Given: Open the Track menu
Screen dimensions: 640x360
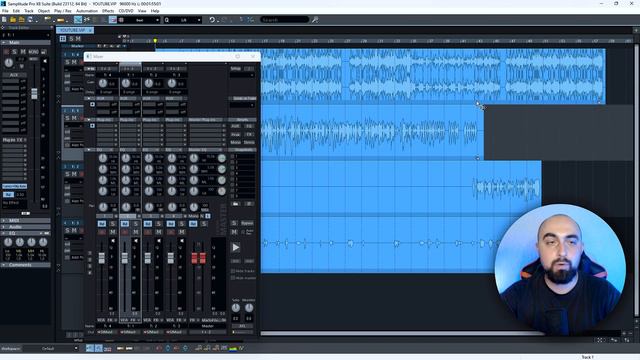Looking at the screenshot, I should pos(29,11).
